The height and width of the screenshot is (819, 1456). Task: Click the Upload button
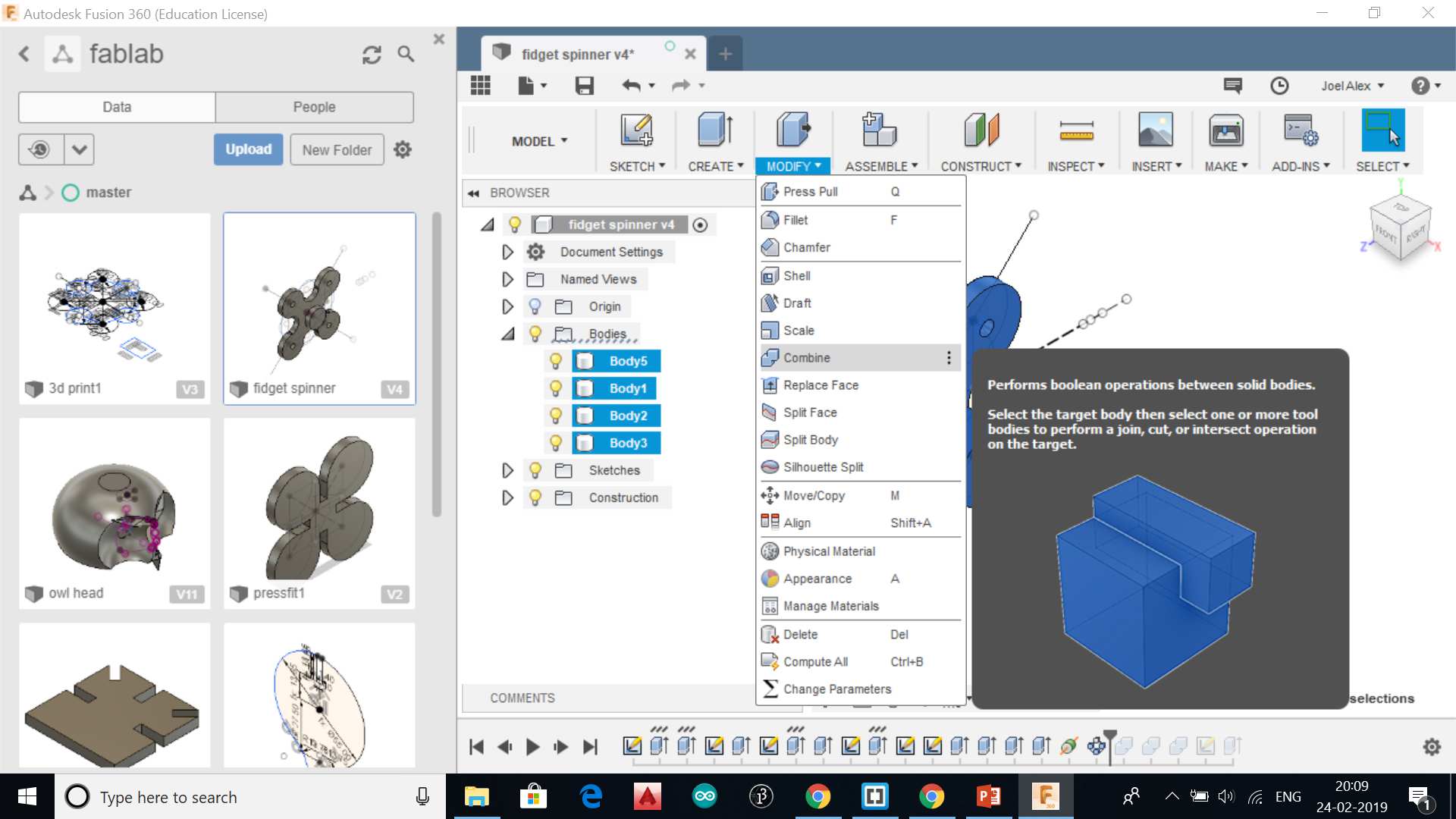click(248, 149)
